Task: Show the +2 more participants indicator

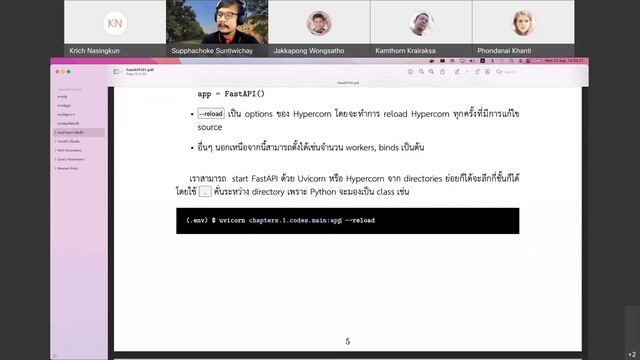Action: (632, 354)
